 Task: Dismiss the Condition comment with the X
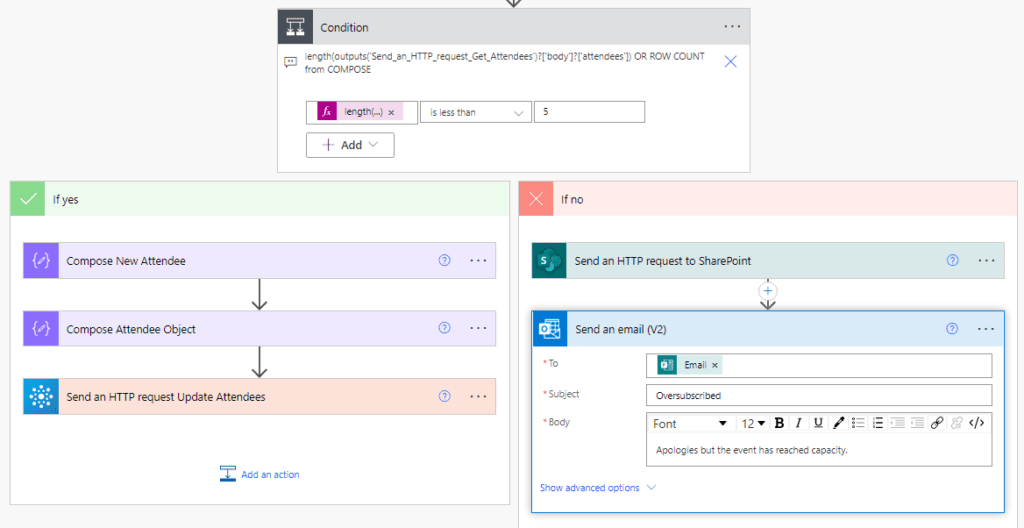(731, 61)
